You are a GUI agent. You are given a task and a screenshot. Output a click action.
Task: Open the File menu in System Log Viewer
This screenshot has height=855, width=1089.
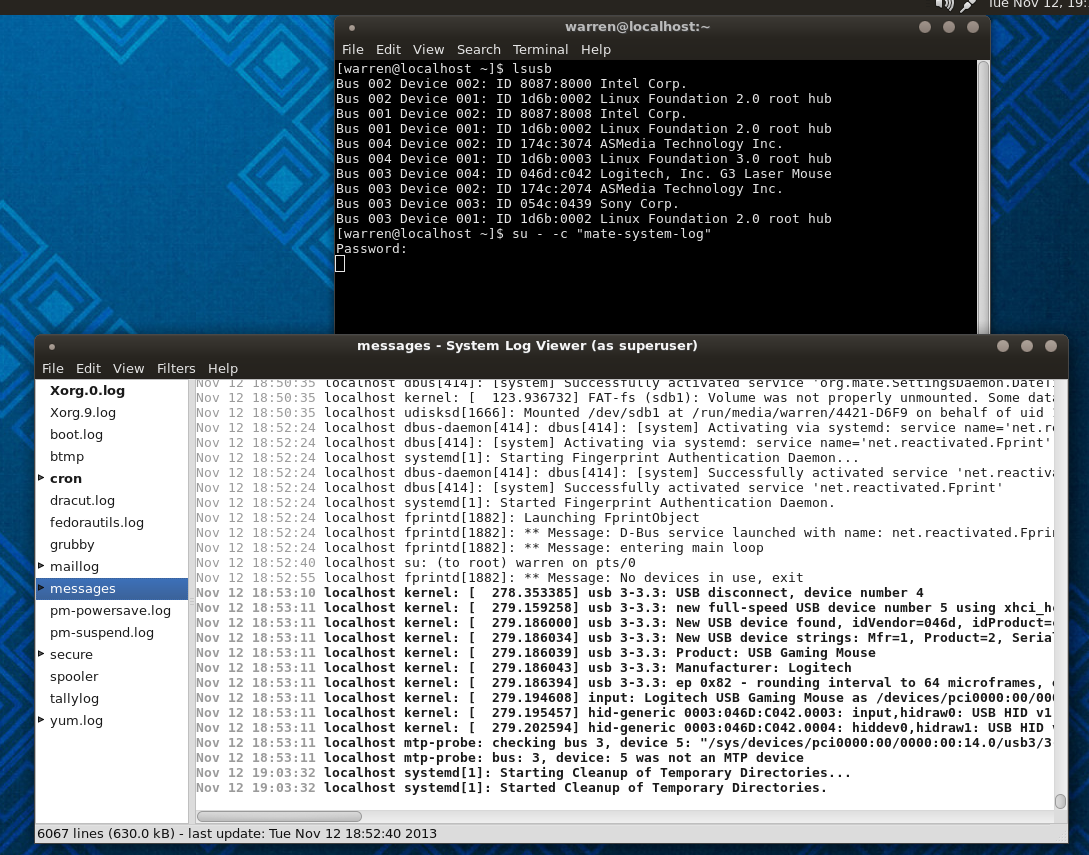[53, 368]
